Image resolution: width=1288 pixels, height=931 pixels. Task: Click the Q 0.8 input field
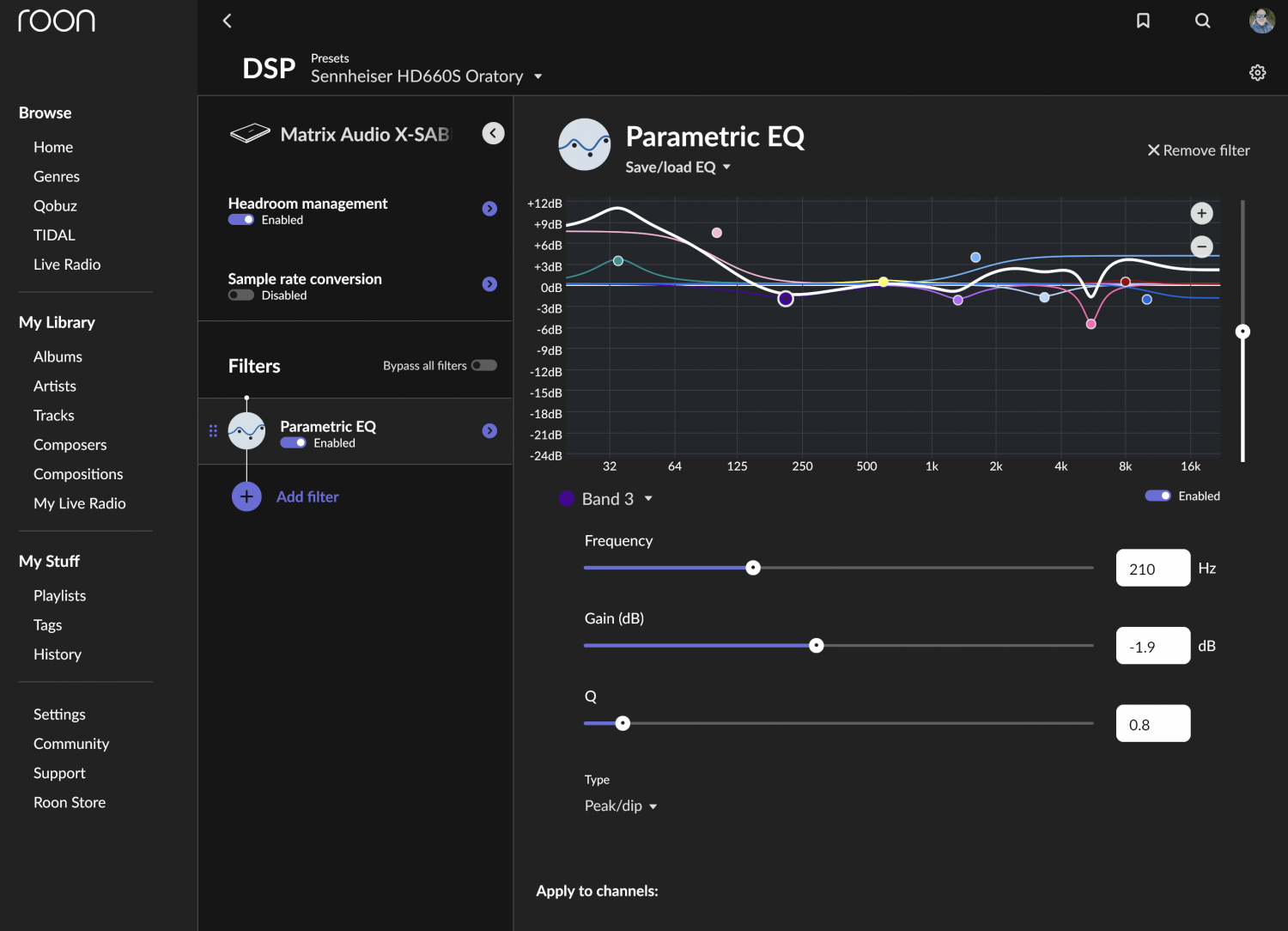click(x=1152, y=723)
